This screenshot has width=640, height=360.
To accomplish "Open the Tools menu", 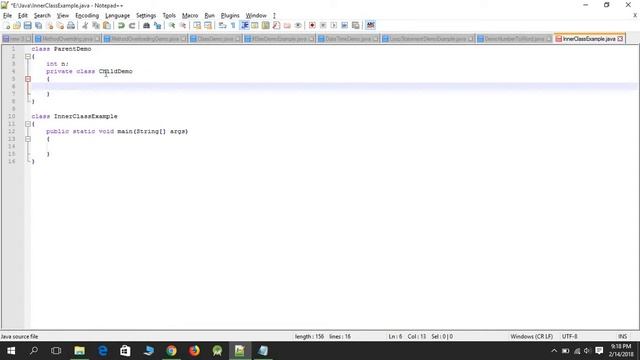I will (169, 16).
